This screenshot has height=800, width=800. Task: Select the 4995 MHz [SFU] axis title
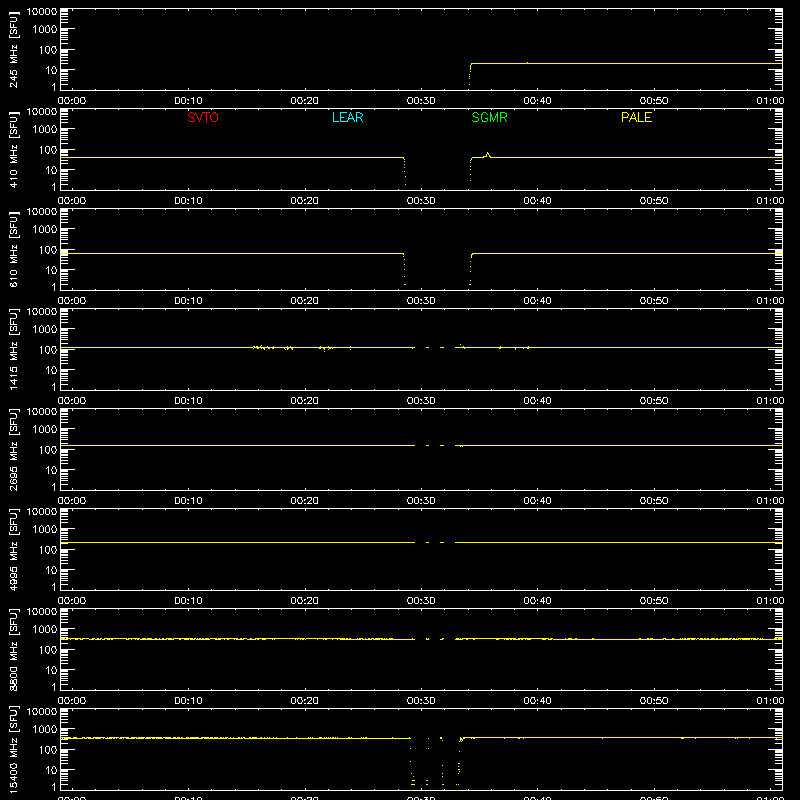coord(13,549)
